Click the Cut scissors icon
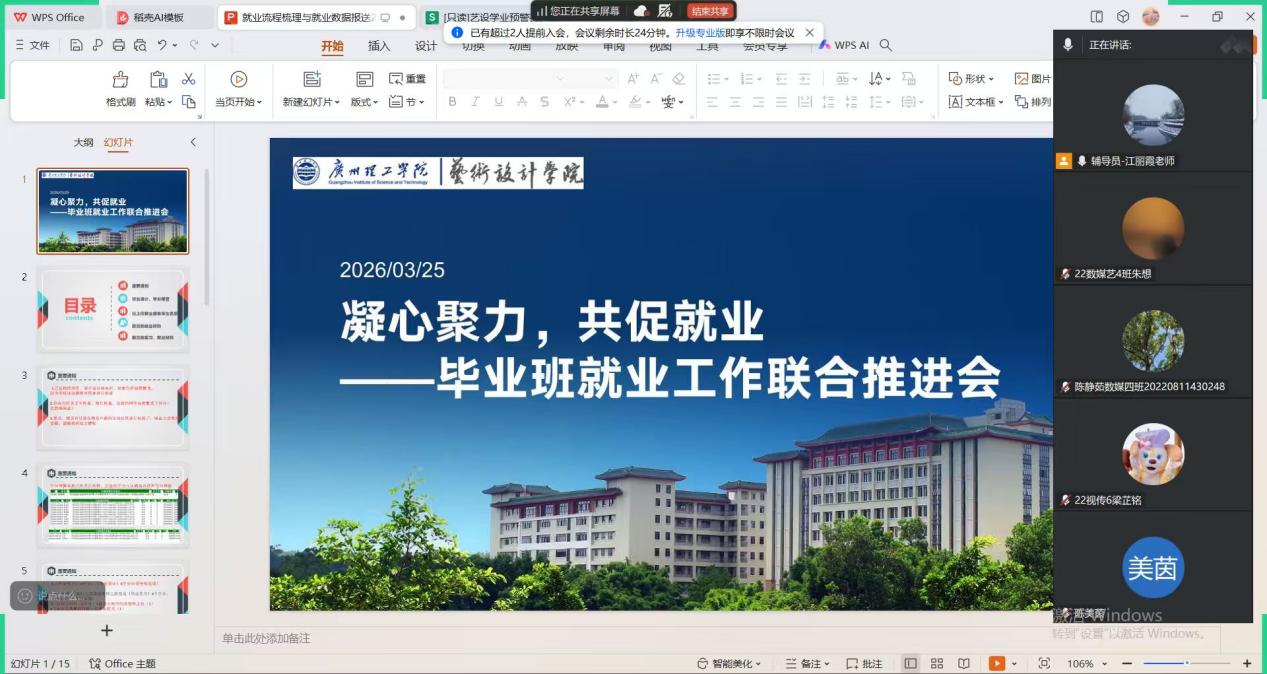The height and width of the screenshot is (674, 1267). (188, 80)
